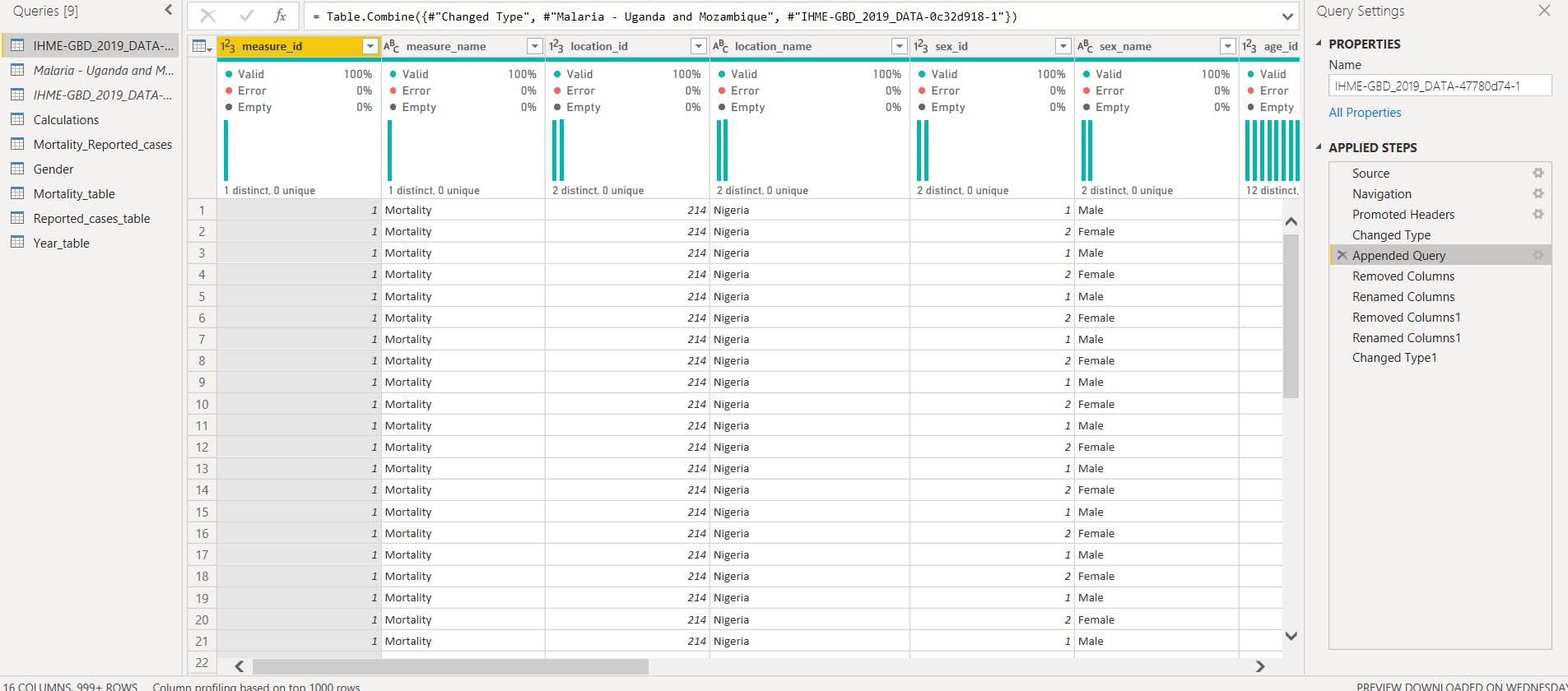1568x691 pixels.
Task: Select the Changed Type1 applied step
Action: [x=1440, y=358]
